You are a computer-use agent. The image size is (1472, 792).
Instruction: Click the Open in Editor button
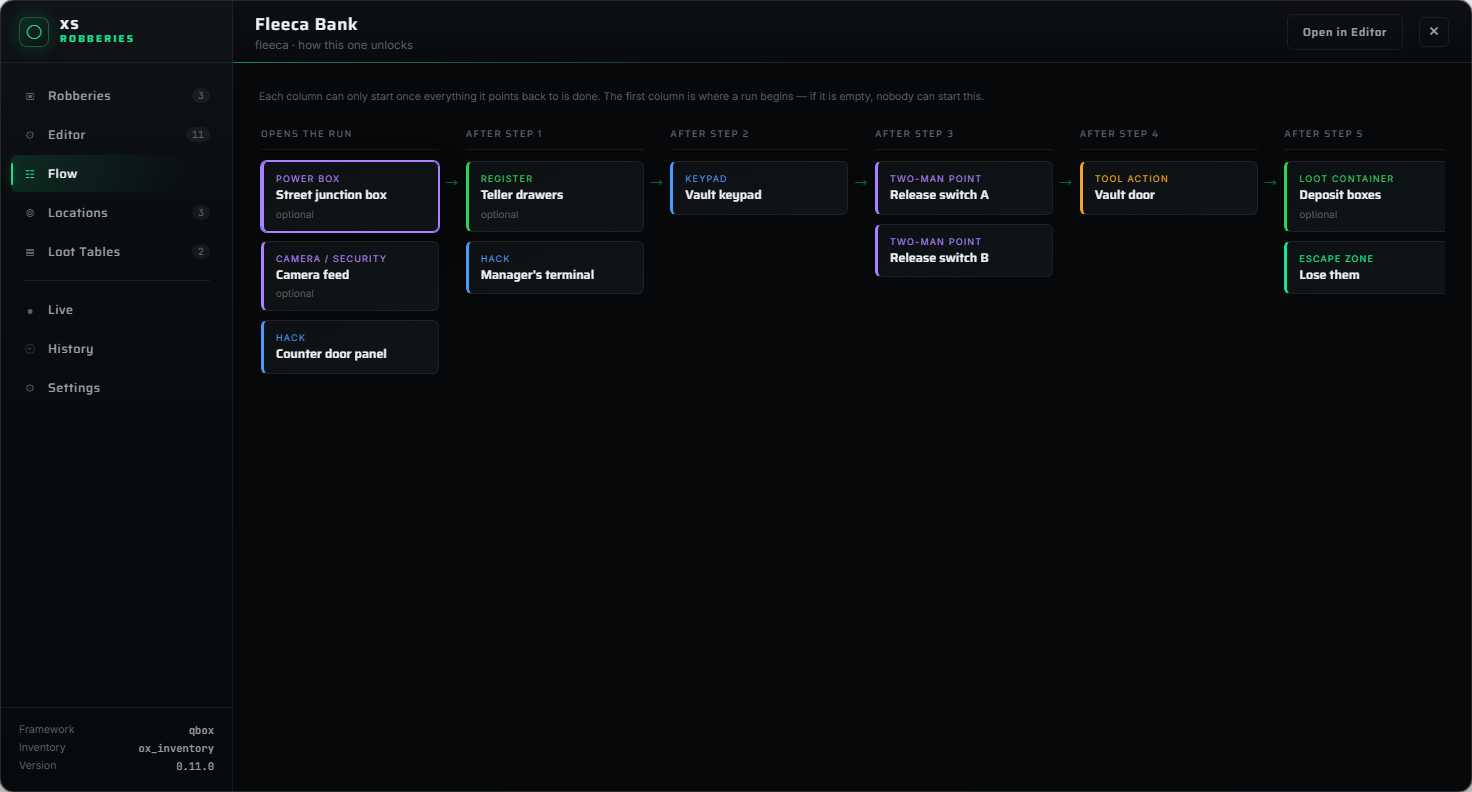pos(1344,32)
